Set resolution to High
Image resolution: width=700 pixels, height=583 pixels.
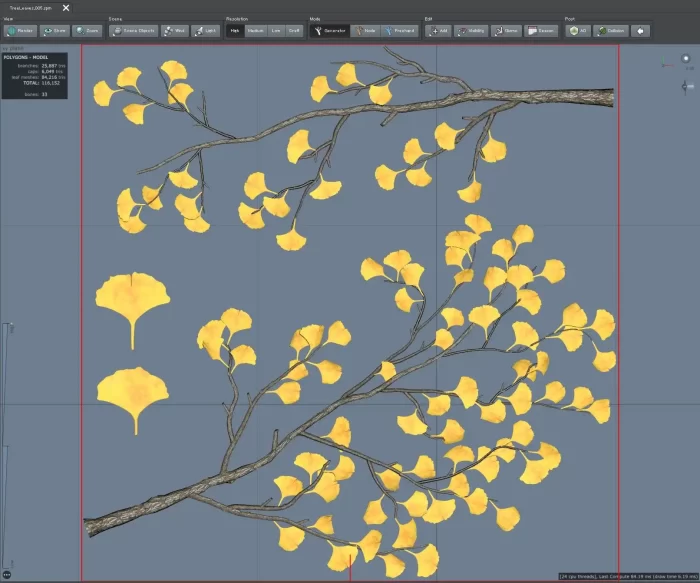[234, 31]
